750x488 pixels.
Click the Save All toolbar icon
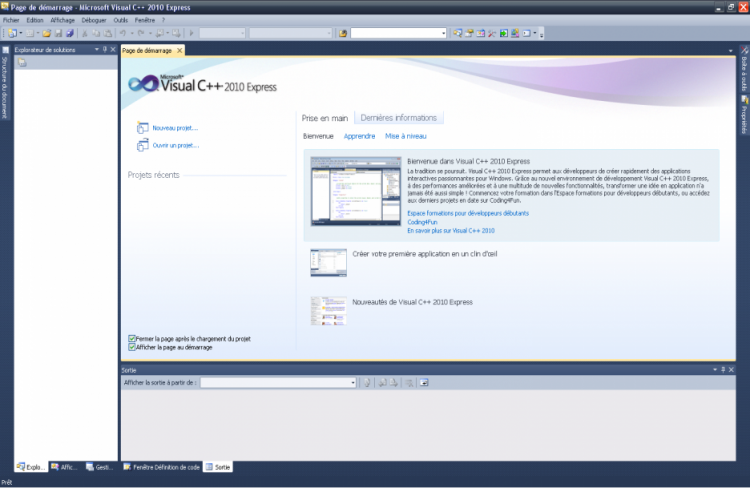coord(70,33)
